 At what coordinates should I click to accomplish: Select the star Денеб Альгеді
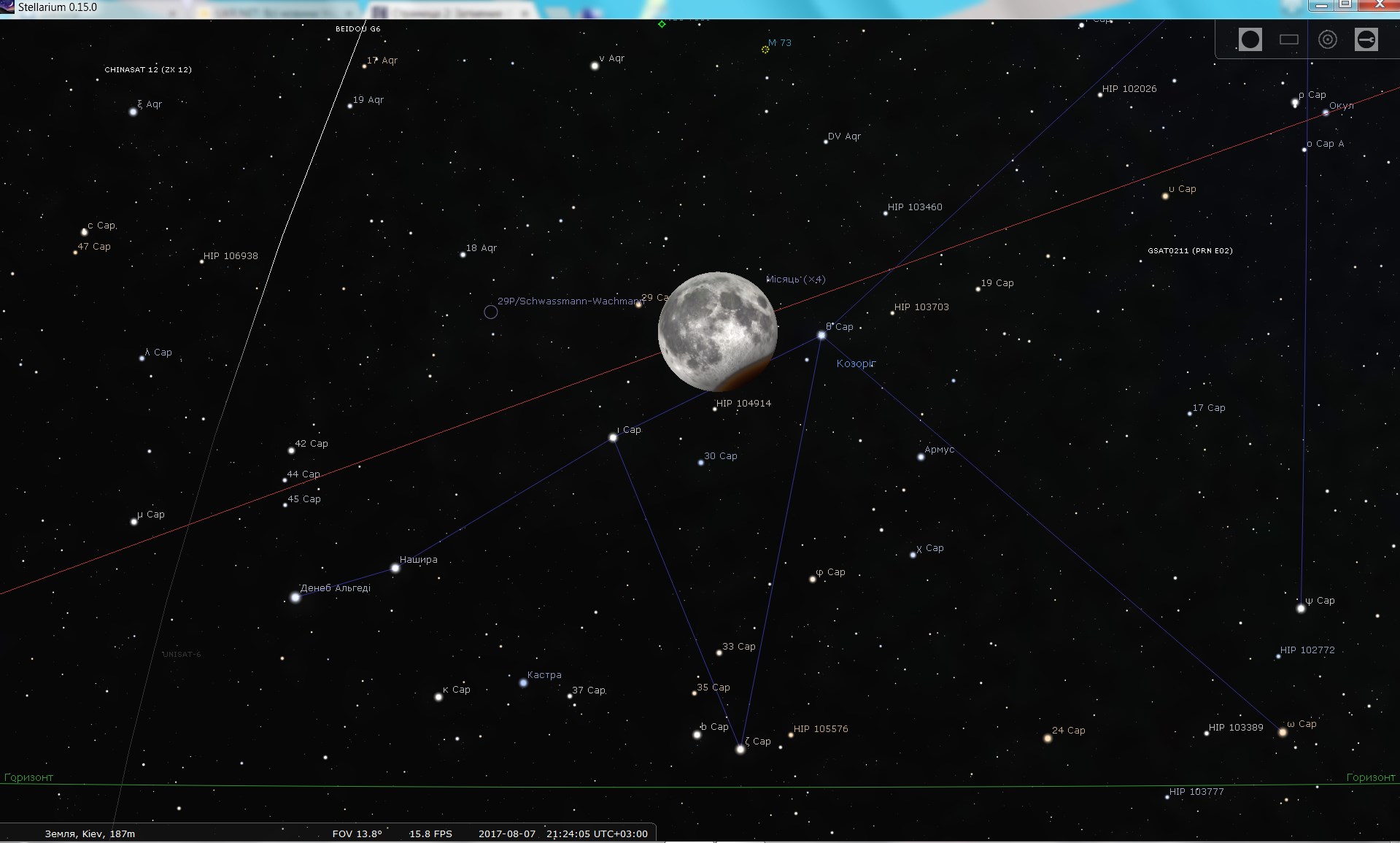point(295,598)
